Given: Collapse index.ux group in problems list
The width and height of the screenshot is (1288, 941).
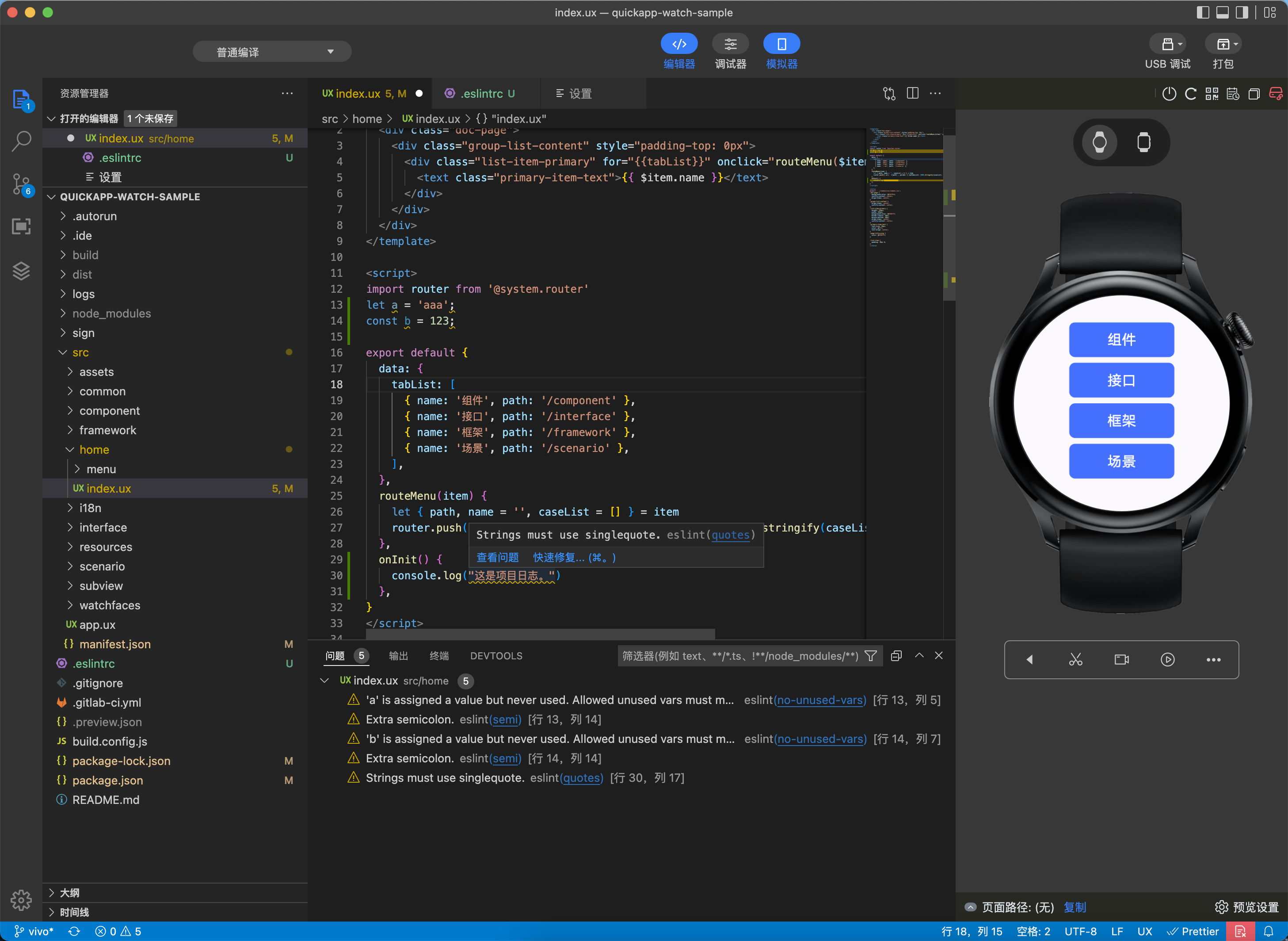Looking at the screenshot, I should point(324,680).
